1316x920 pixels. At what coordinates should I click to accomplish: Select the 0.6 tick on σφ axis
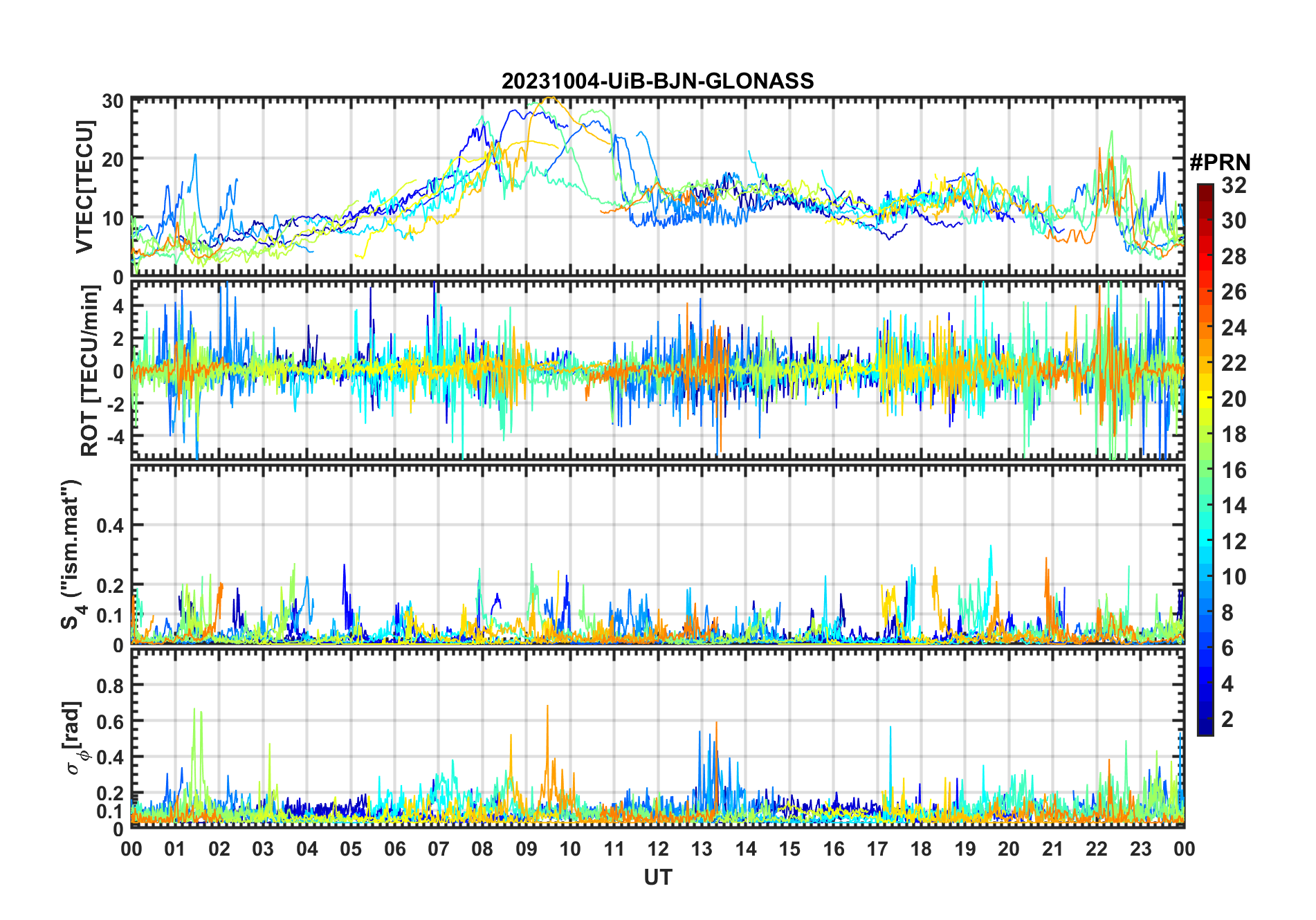[x=110, y=721]
